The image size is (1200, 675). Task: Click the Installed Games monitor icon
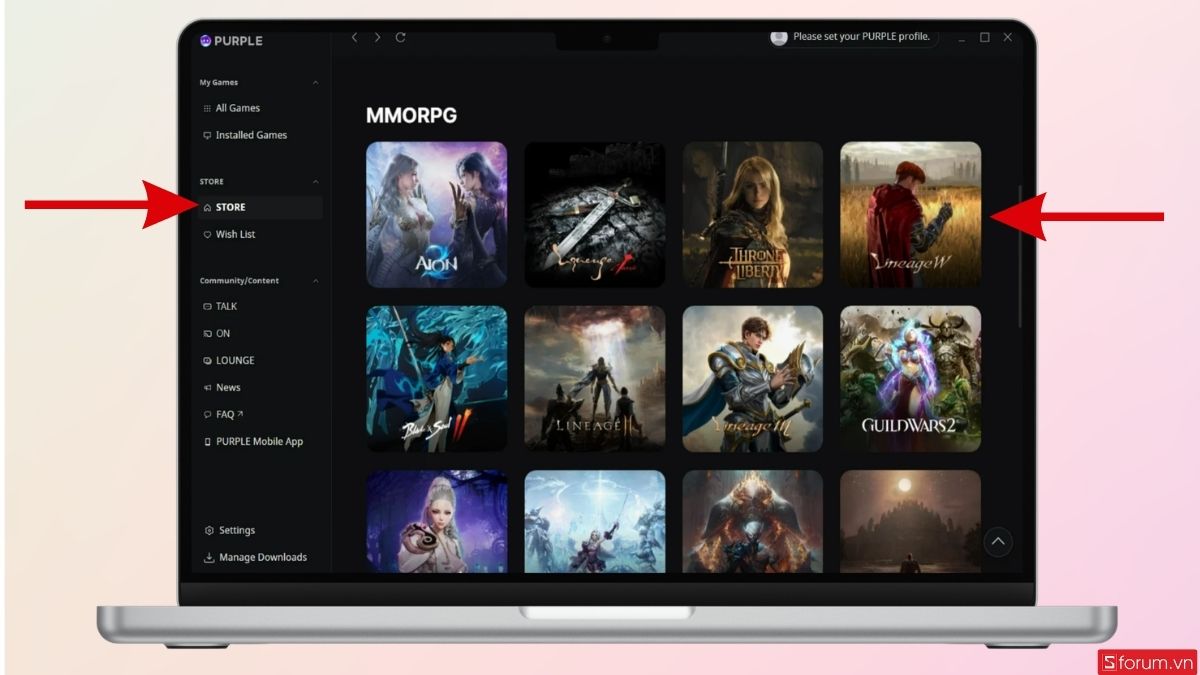coord(207,135)
